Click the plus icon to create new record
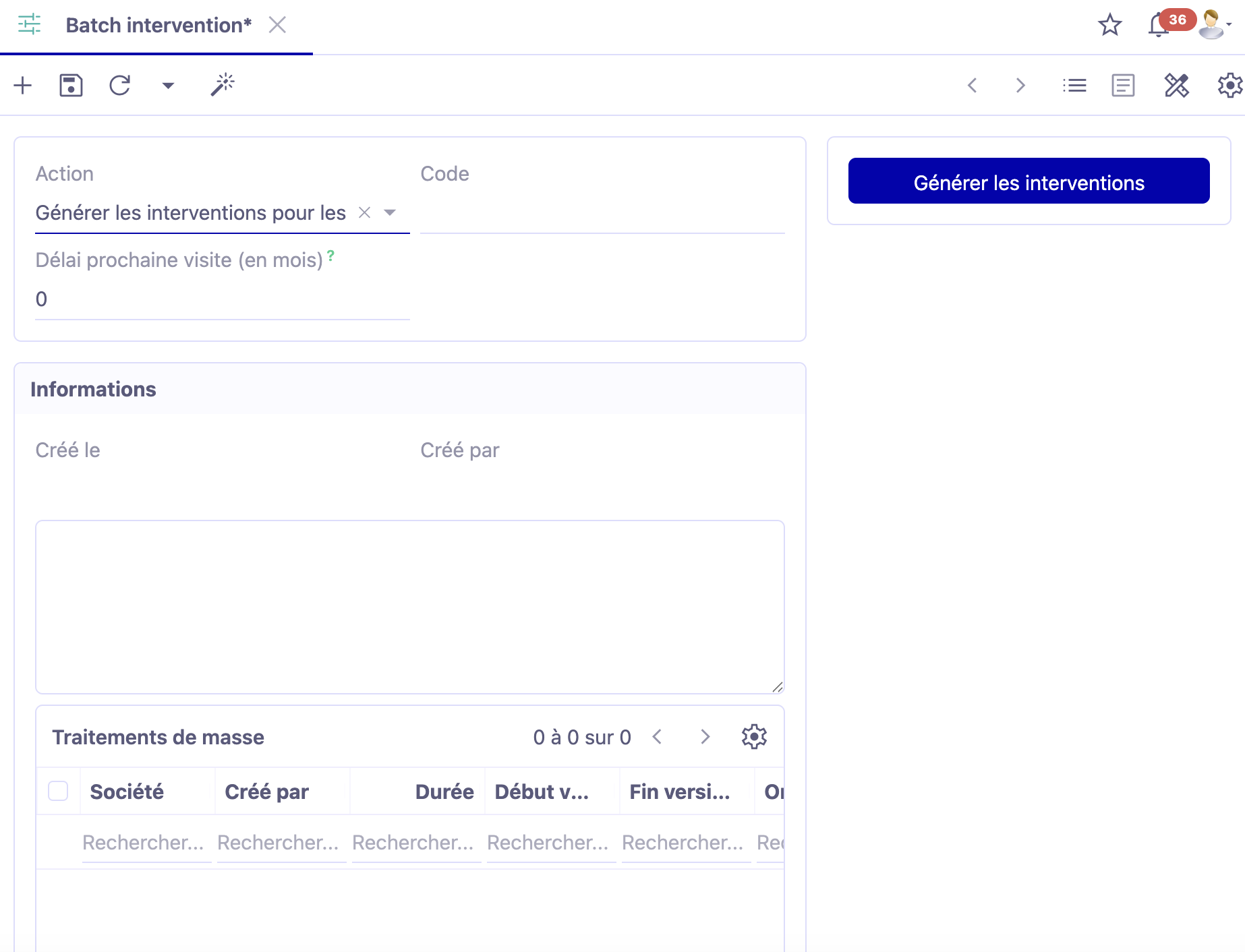The height and width of the screenshot is (952, 1245). point(23,86)
